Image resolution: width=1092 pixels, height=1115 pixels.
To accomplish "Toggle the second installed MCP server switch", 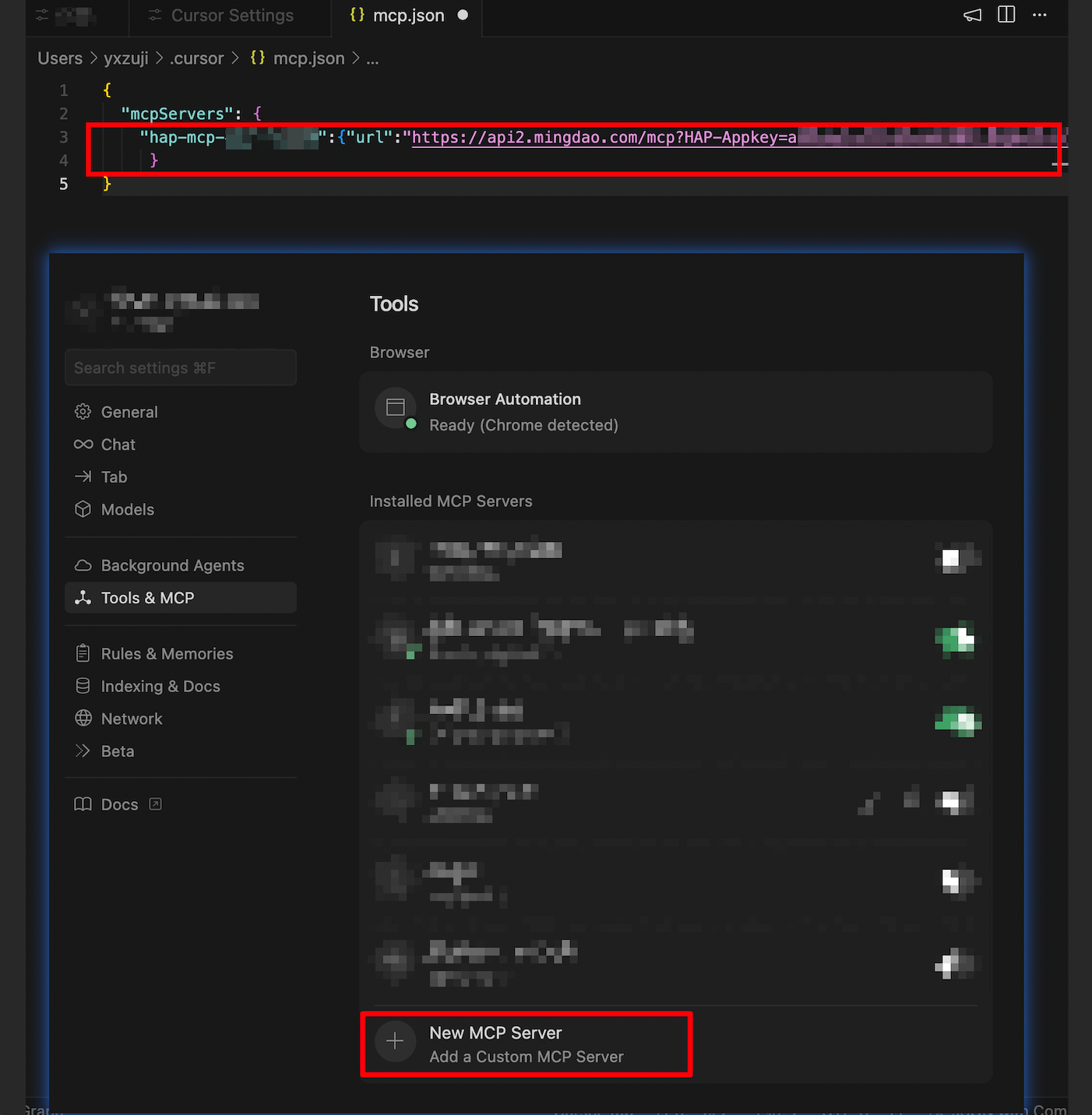I will point(957,640).
